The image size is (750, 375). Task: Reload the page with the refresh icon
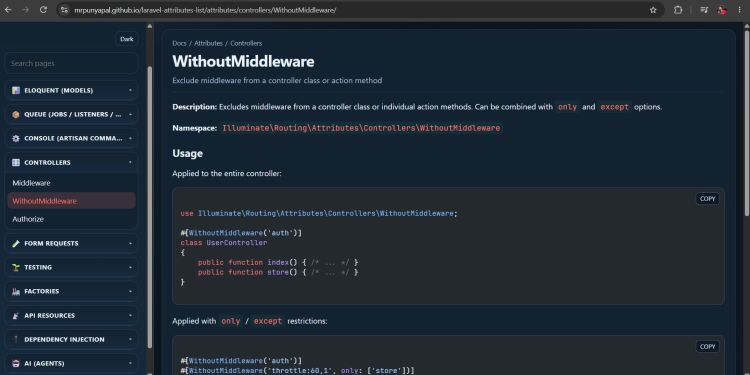click(43, 10)
